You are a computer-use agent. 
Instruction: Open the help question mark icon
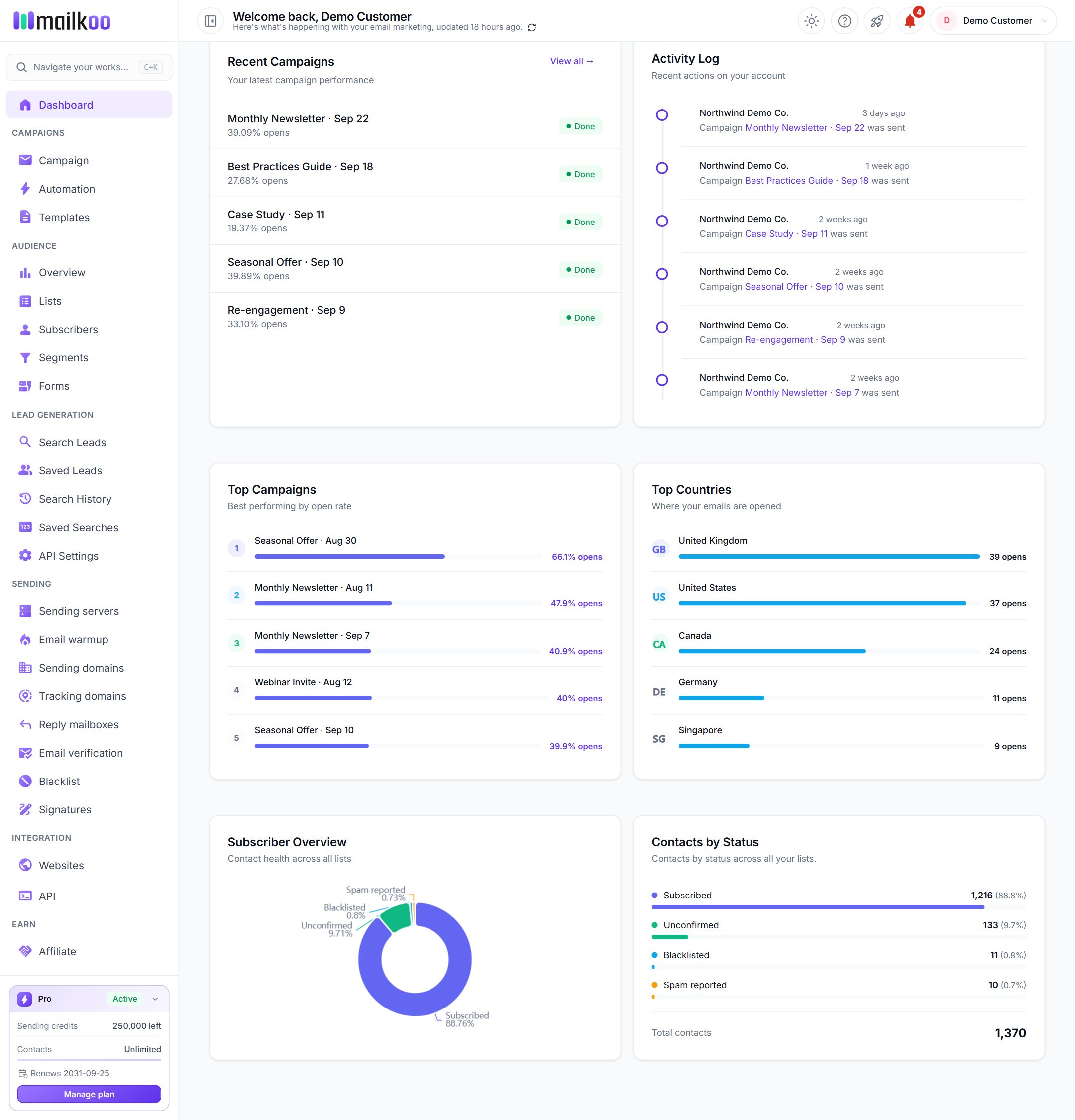tap(844, 21)
